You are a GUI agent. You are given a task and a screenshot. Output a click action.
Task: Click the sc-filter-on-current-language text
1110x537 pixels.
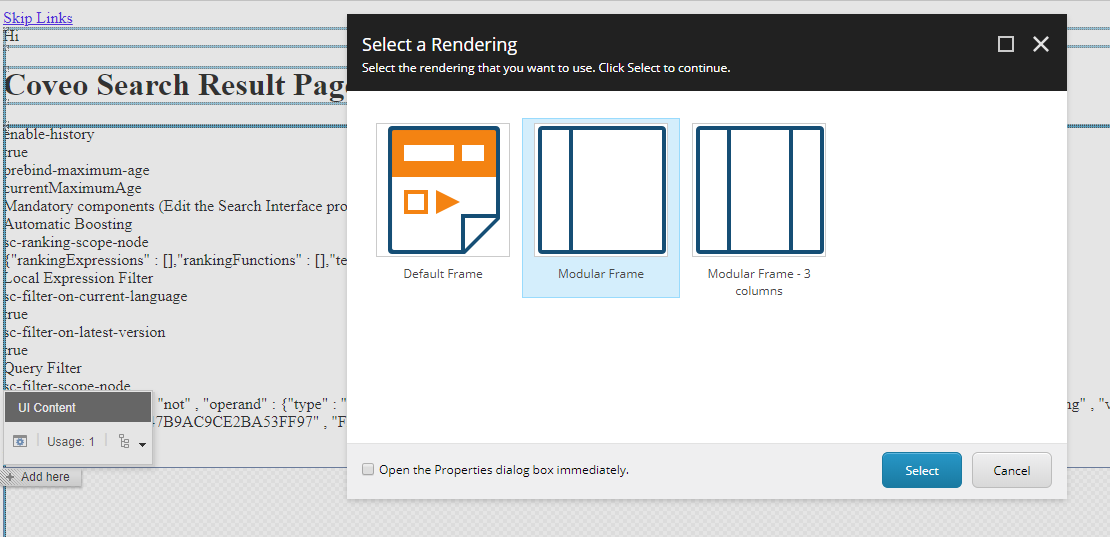pyautogui.click(x=96, y=296)
